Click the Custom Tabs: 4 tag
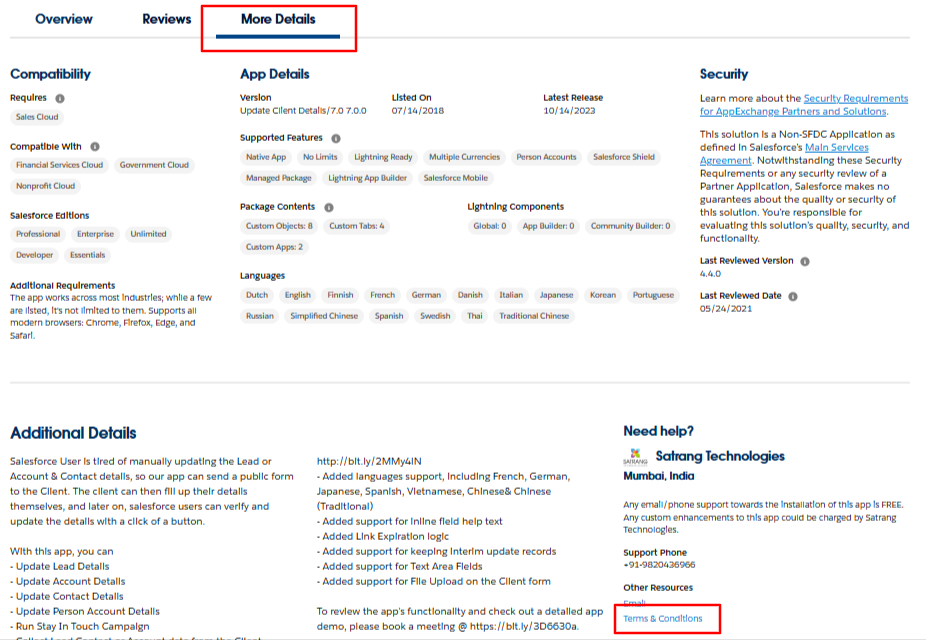 pos(357,226)
